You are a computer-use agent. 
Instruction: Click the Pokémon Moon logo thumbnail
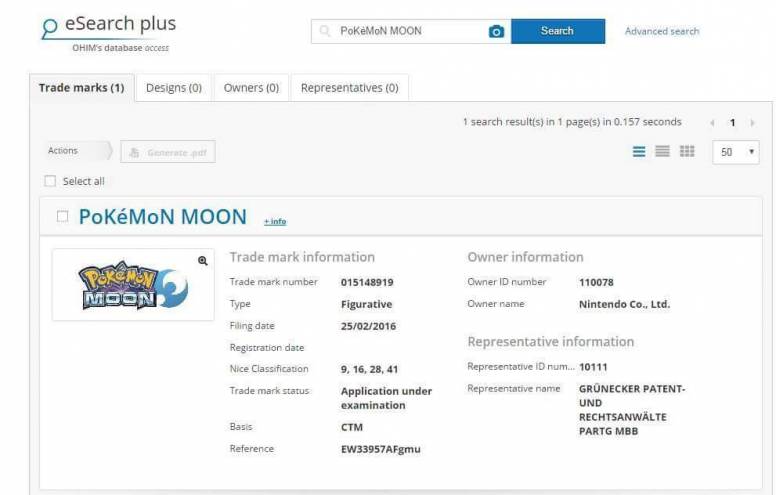pyautogui.click(x=133, y=286)
